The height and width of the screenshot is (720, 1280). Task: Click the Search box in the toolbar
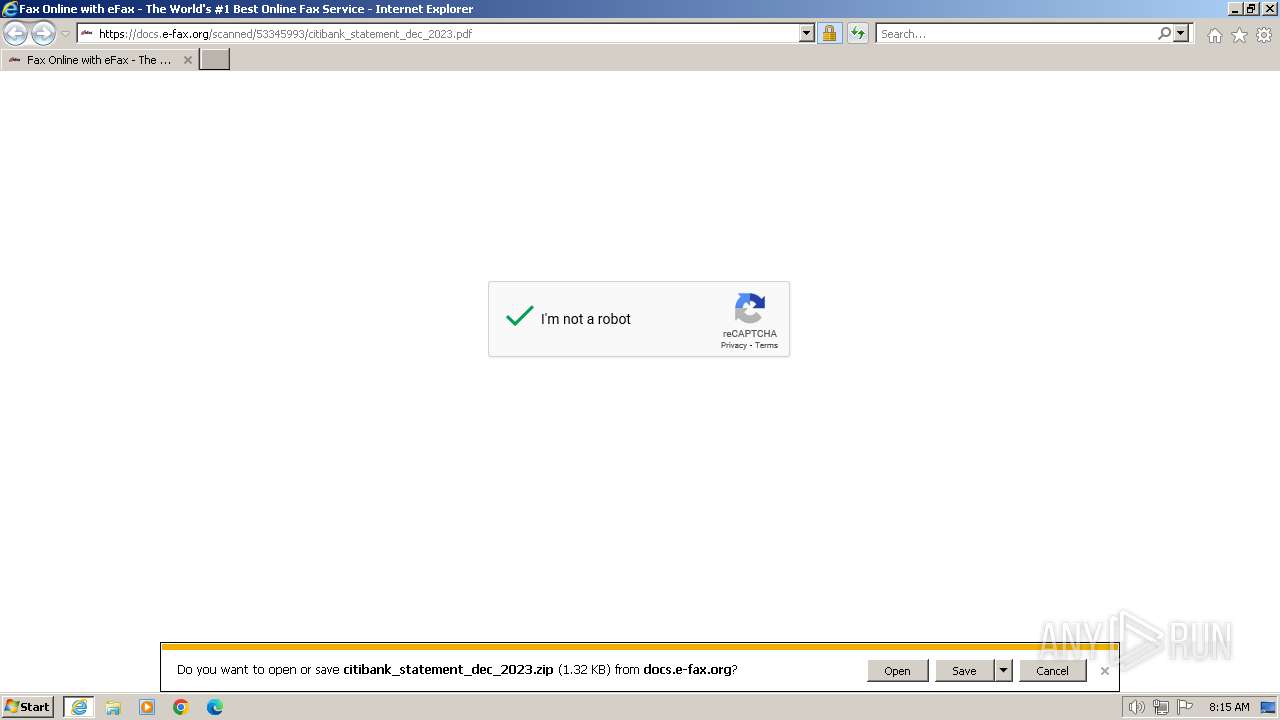[x=1016, y=33]
